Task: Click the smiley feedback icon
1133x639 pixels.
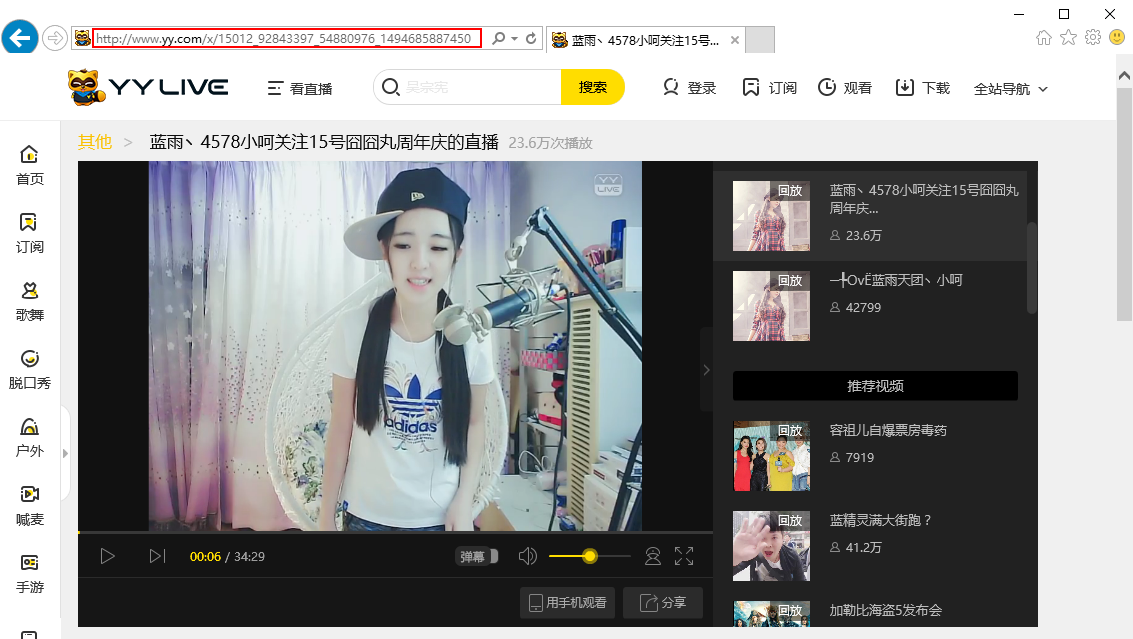Action: point(1117,38)
